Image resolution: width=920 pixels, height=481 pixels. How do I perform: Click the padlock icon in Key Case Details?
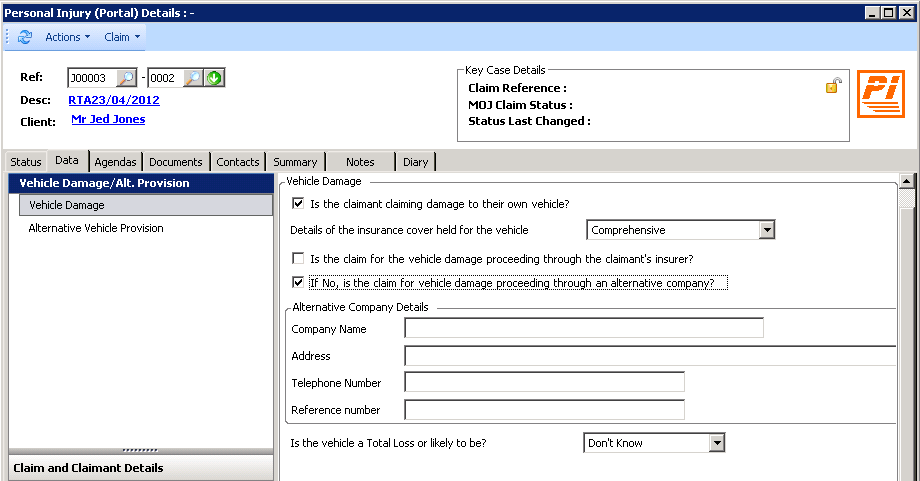tap(833, 86)
